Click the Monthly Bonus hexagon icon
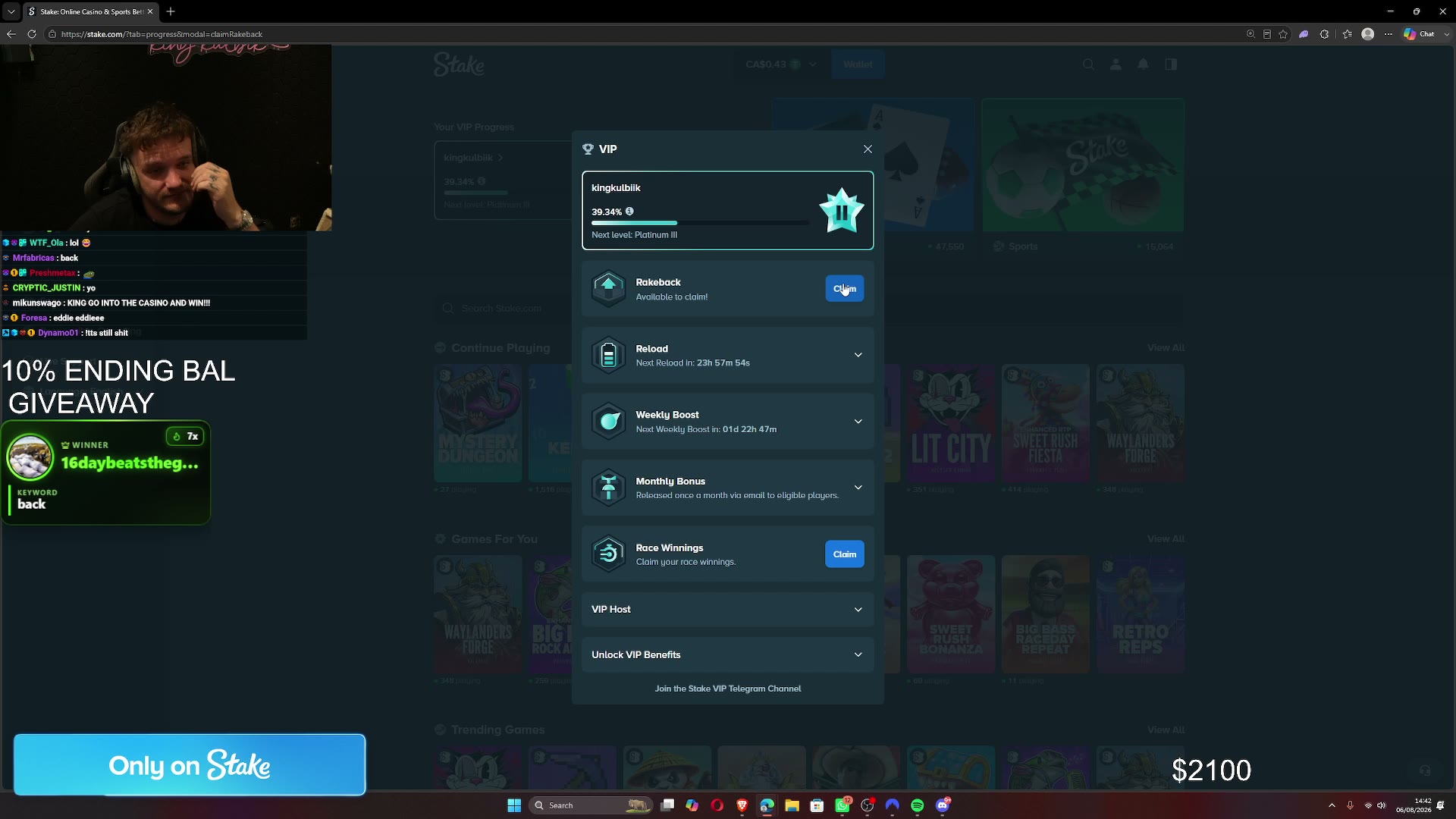The height and width of the screenshot is (819, 1456). coord(608,488)
